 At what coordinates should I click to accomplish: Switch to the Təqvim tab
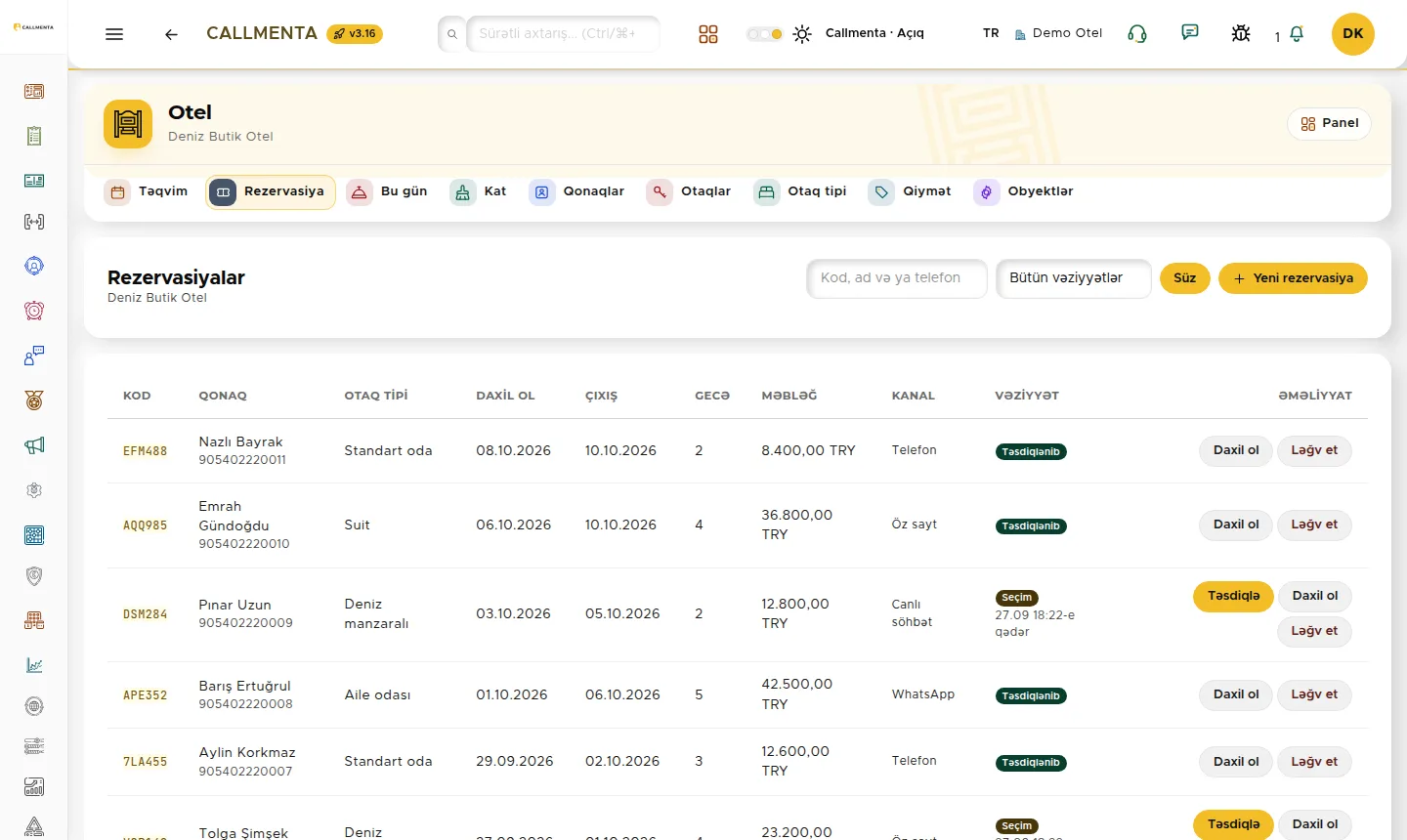click(x=146, y=192)
